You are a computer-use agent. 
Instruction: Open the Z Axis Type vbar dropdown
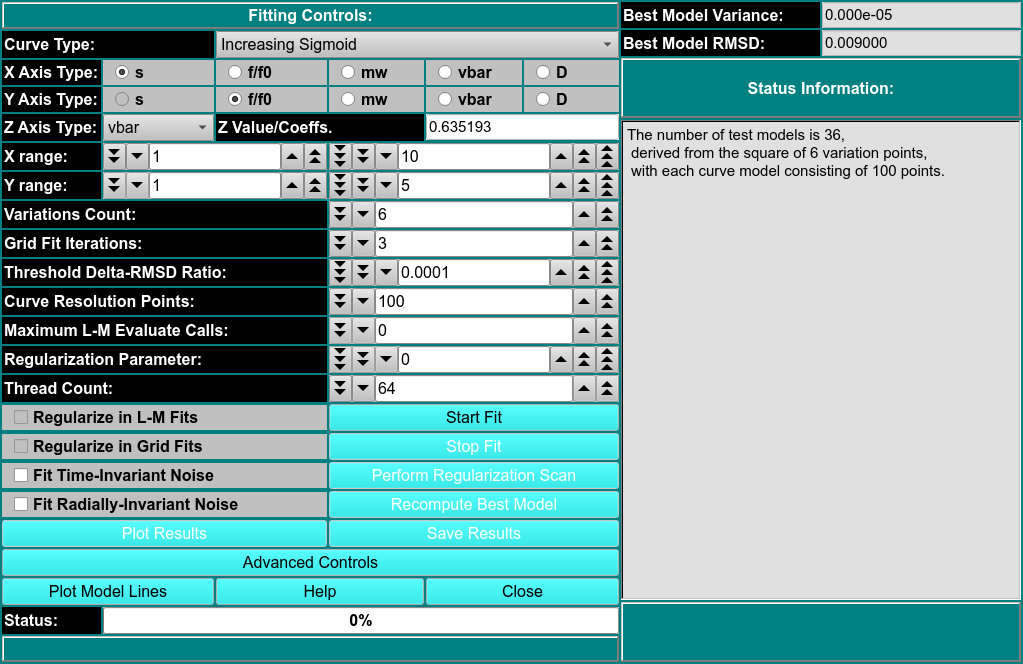pos(158,128)
